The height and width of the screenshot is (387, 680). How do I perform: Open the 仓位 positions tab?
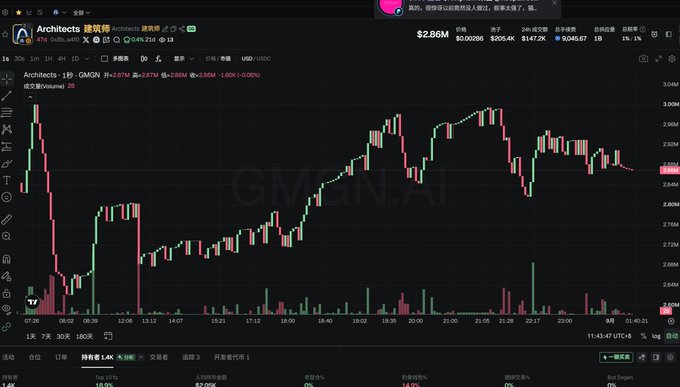point(35,357)
